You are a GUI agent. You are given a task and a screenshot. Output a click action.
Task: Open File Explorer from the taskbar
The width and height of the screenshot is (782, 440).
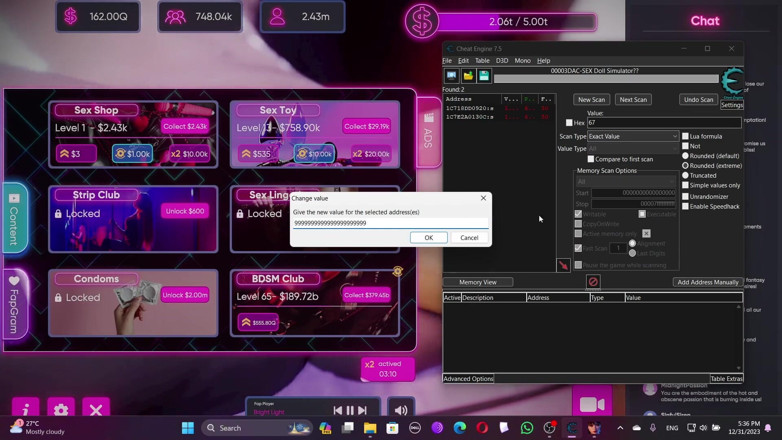[x=370, y=428]
